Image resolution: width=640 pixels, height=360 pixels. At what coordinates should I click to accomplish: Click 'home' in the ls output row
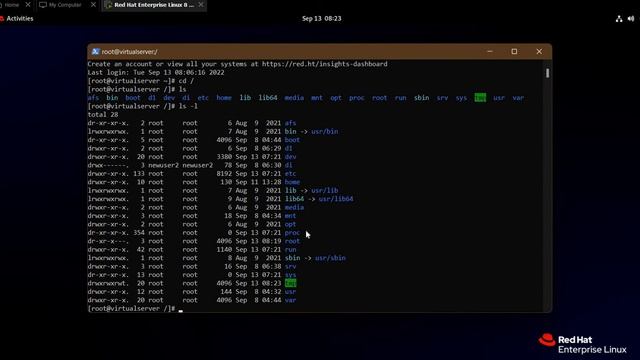(x=224, y=98)
